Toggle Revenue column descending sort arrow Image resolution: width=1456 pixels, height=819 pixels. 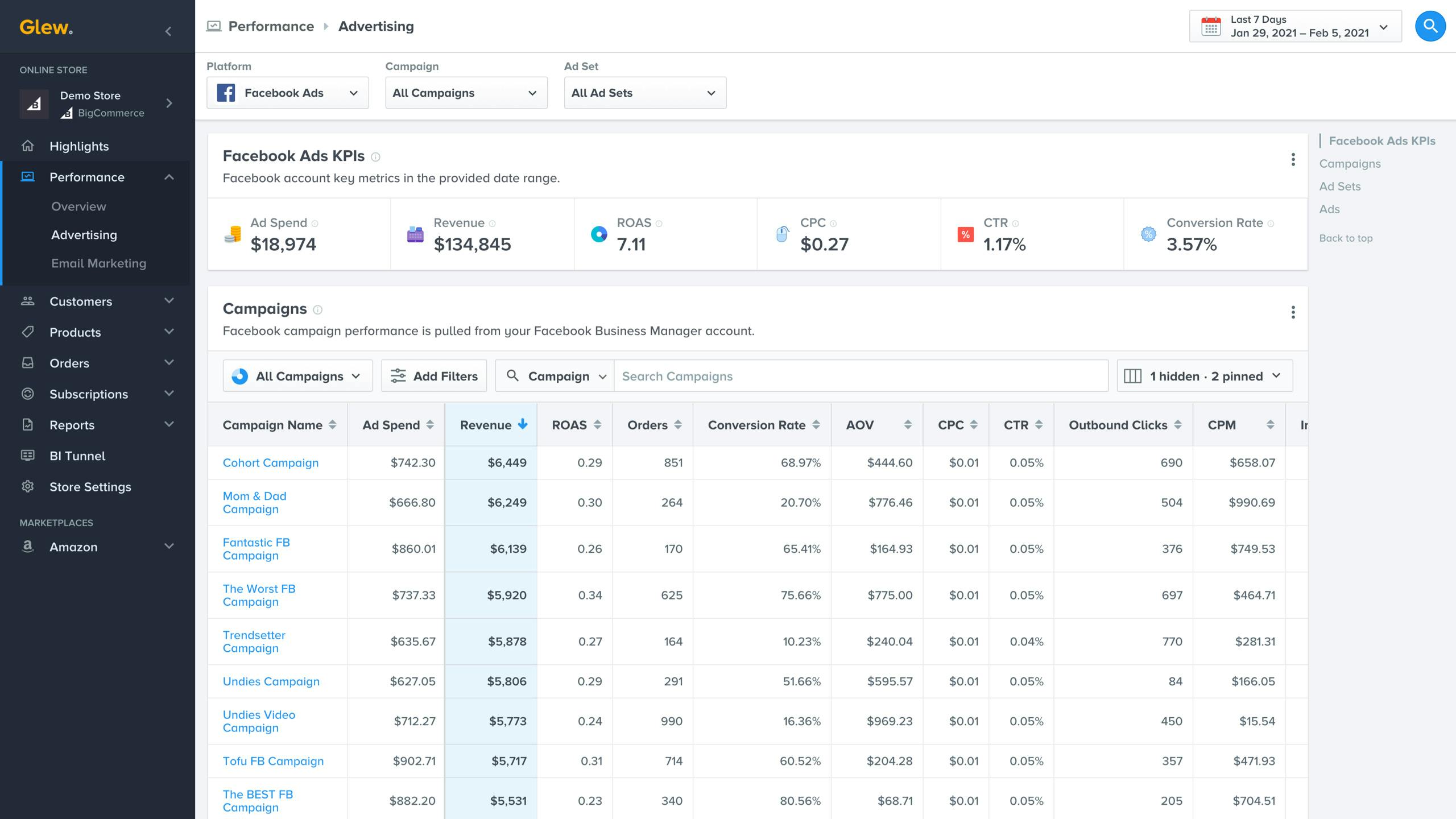point(523,424)
